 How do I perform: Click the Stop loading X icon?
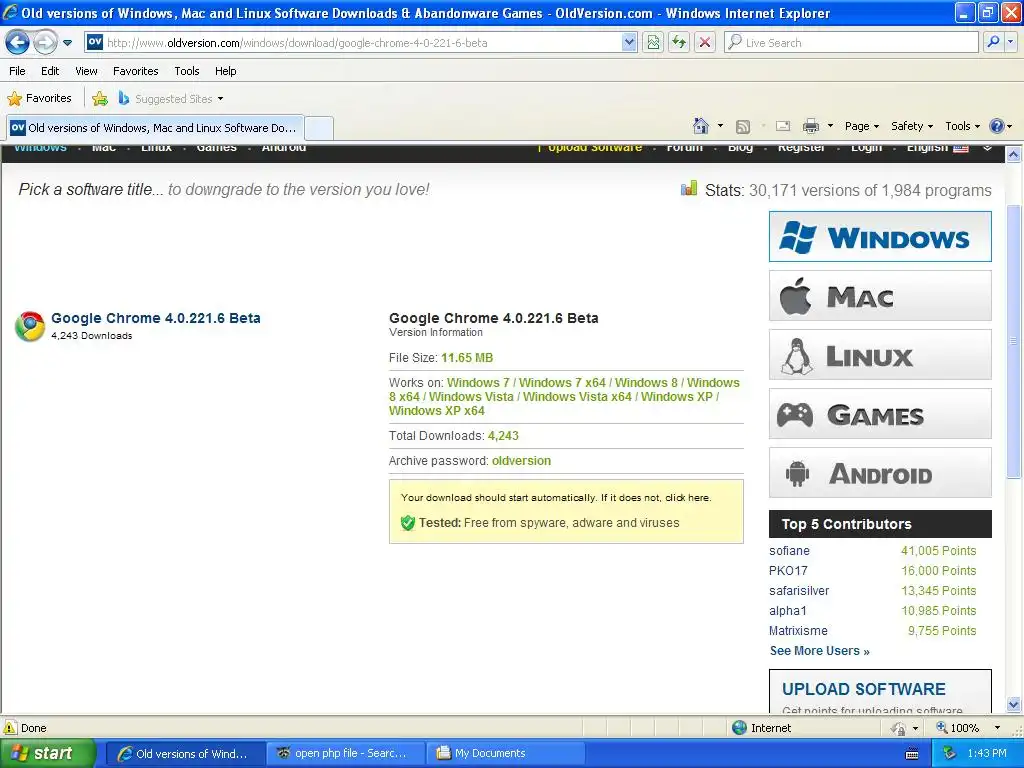pos(705,43)
